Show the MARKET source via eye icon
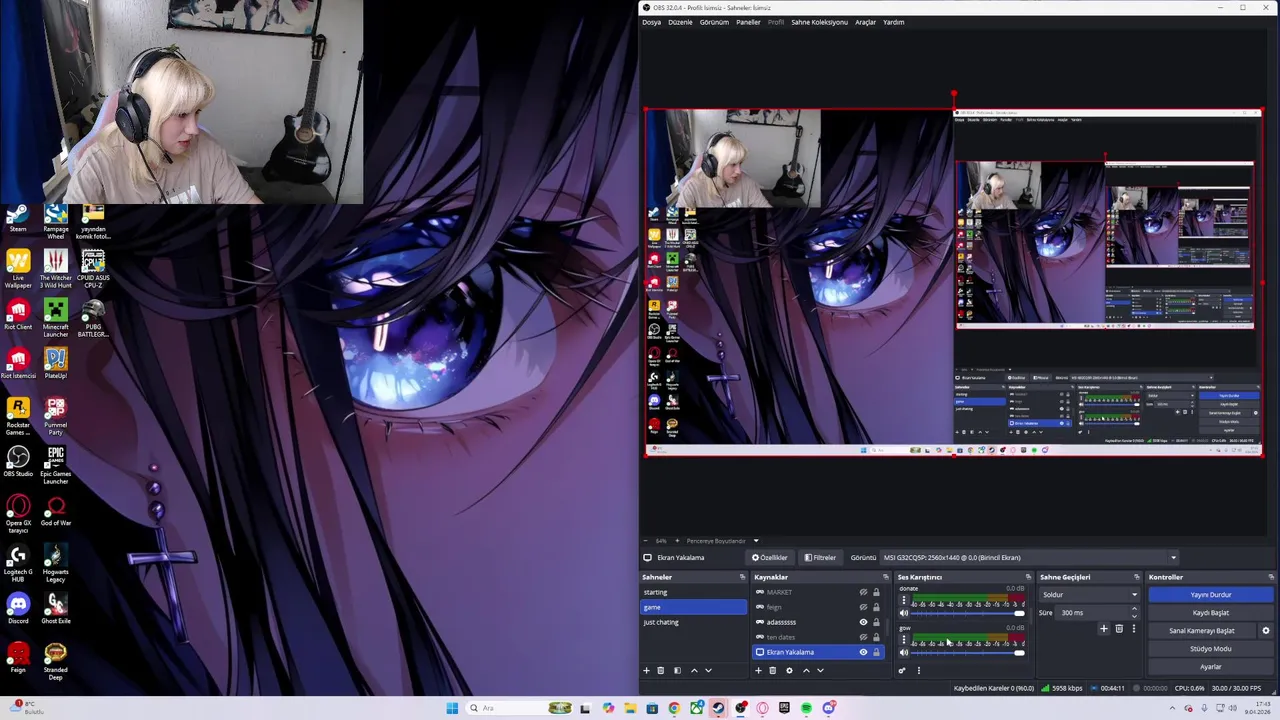Image resolution: width=1280 pixels, height=720 pixels. pyautogui.click(x=863, y=592)
